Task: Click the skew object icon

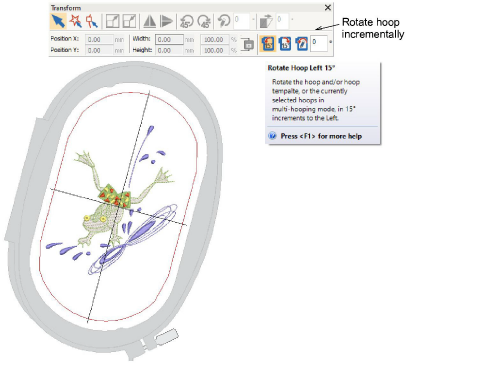Action: (x=266, y=21)
